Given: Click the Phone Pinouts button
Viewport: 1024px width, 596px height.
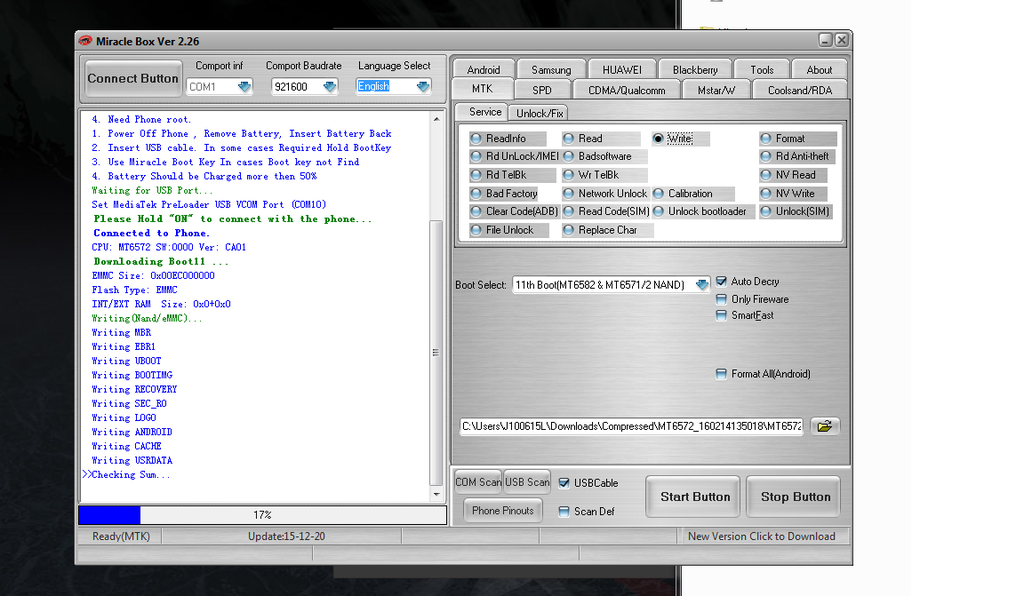Looking at the screenshot, I should pos(501,511).
